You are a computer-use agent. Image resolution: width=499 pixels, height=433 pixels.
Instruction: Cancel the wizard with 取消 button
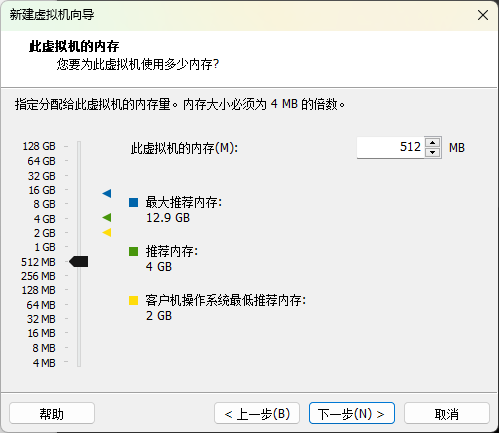pyautogui.click(x=447, y=413)
